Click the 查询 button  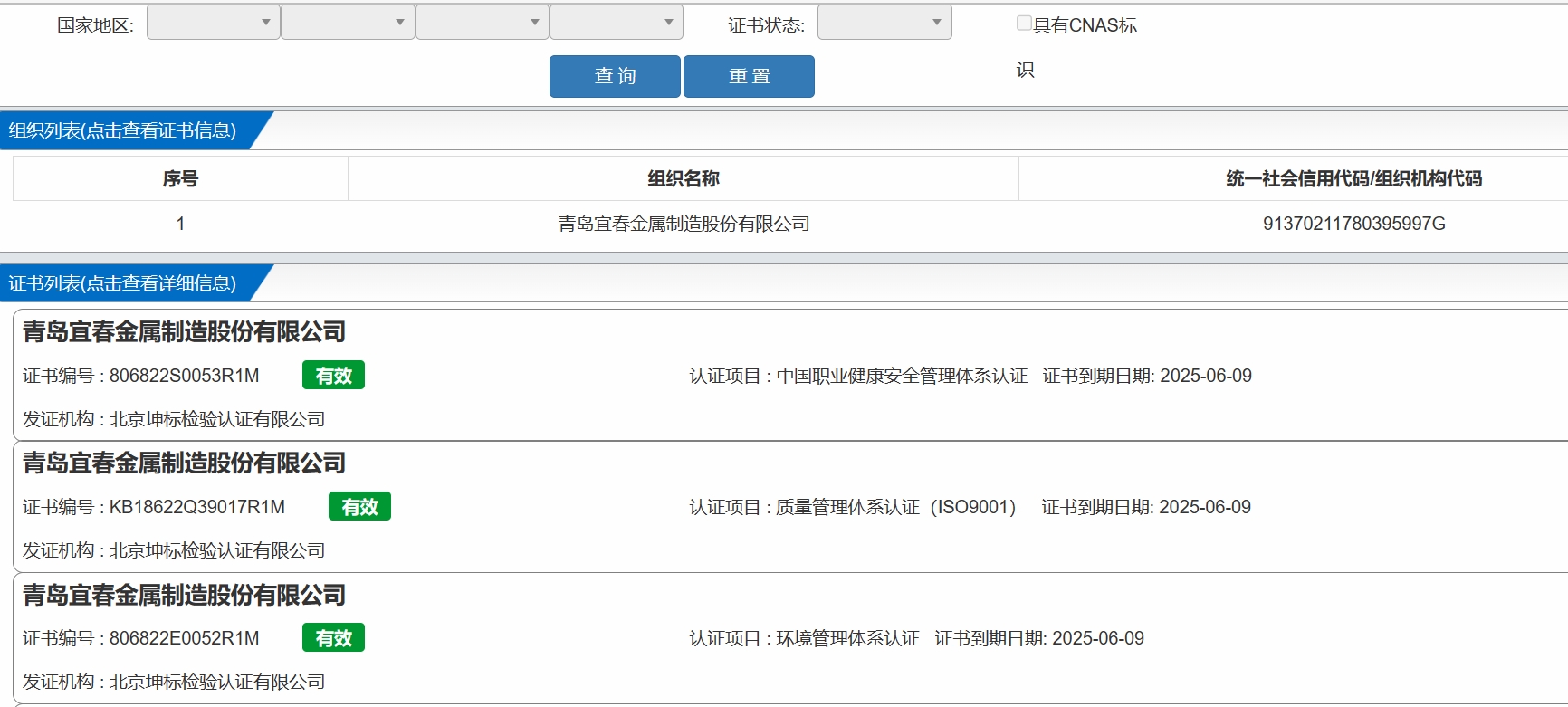tap(615, 76)
